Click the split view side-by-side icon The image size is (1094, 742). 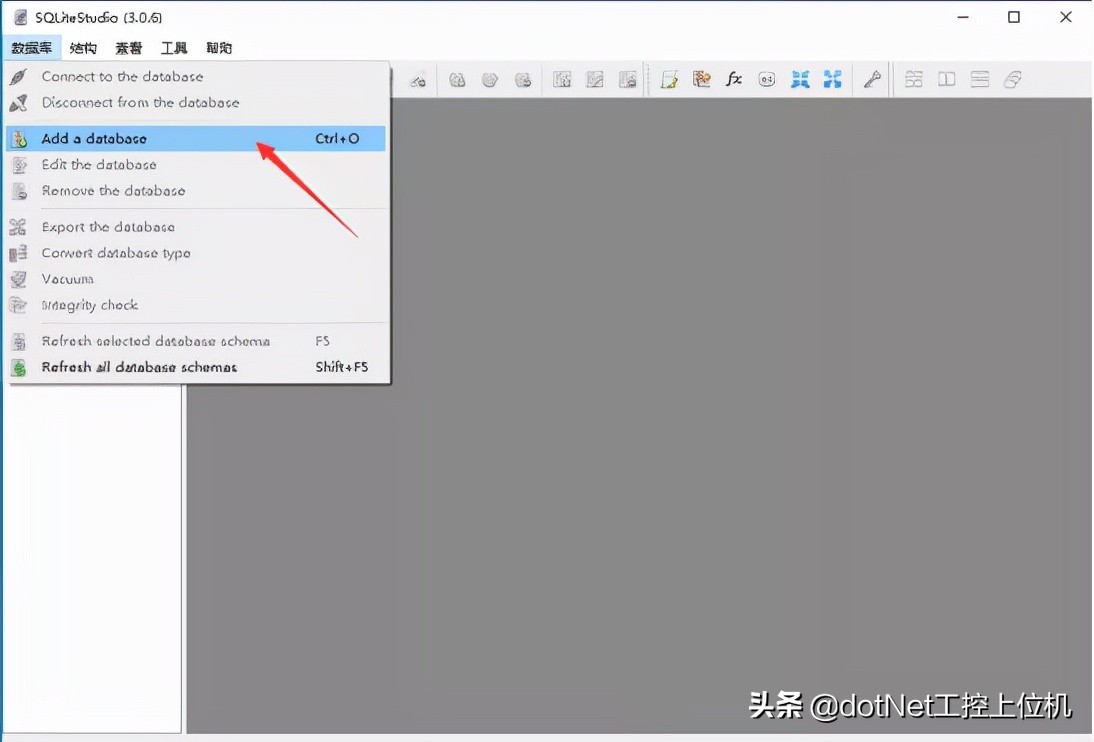(x=946, y=79)
